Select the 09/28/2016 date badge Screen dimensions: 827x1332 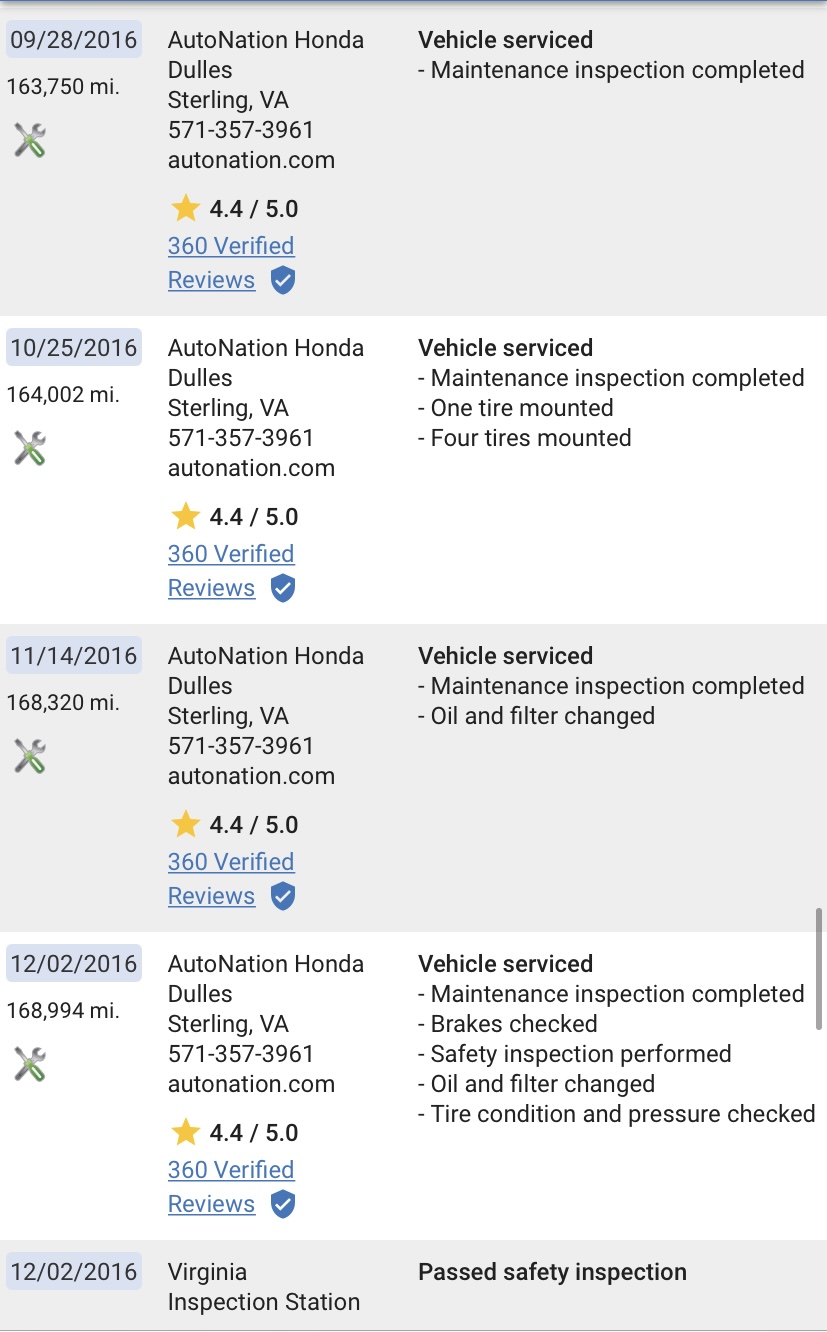[x=74, y=40]
